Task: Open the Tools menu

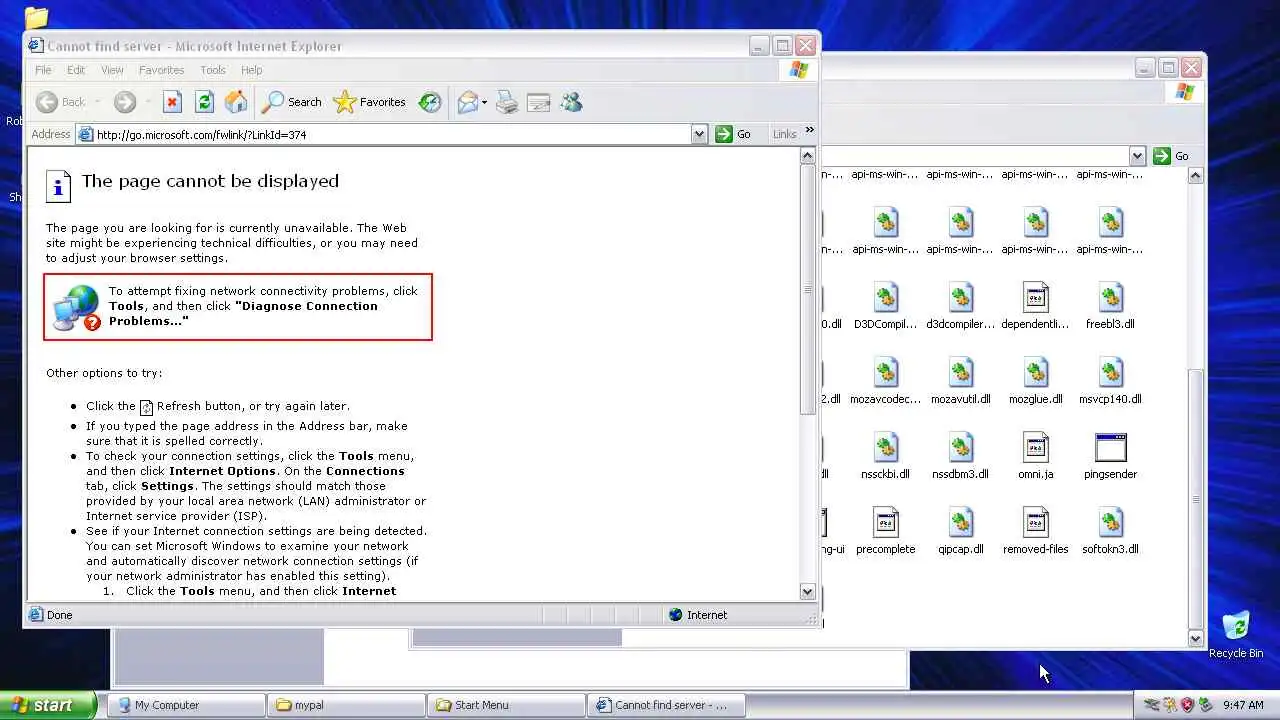Action: pyautogui.click(x=213, y=70)
